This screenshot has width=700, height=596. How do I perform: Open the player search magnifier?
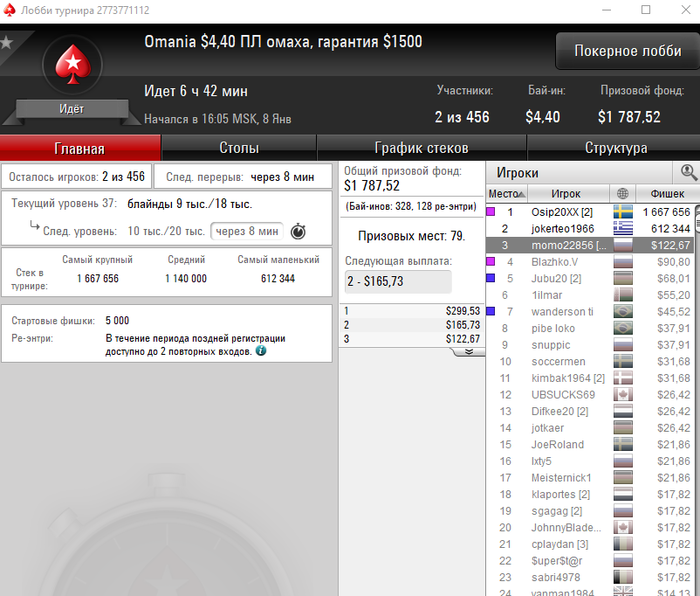coord(688,172)
